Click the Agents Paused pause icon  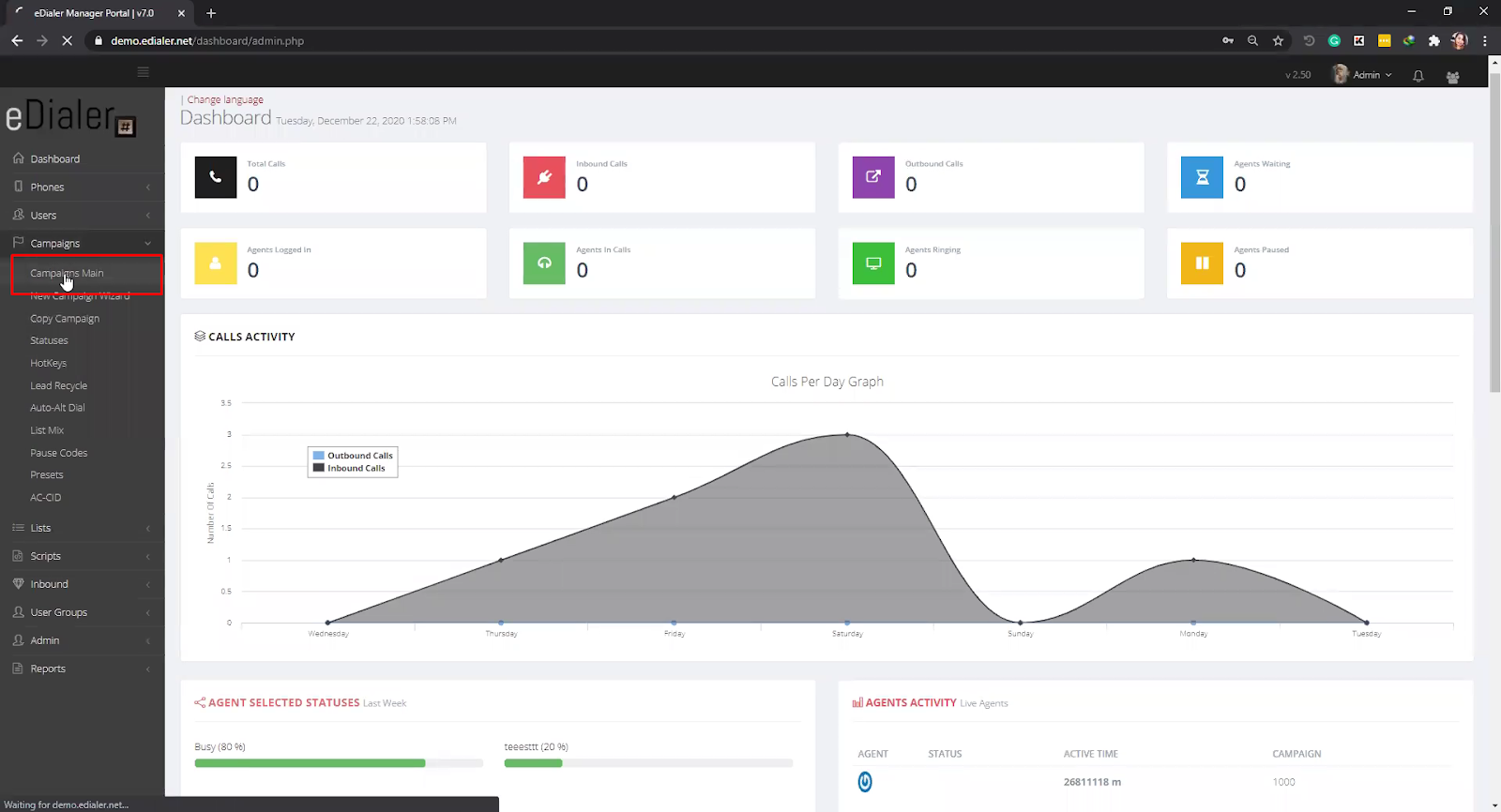click(x=1203, y=263)
